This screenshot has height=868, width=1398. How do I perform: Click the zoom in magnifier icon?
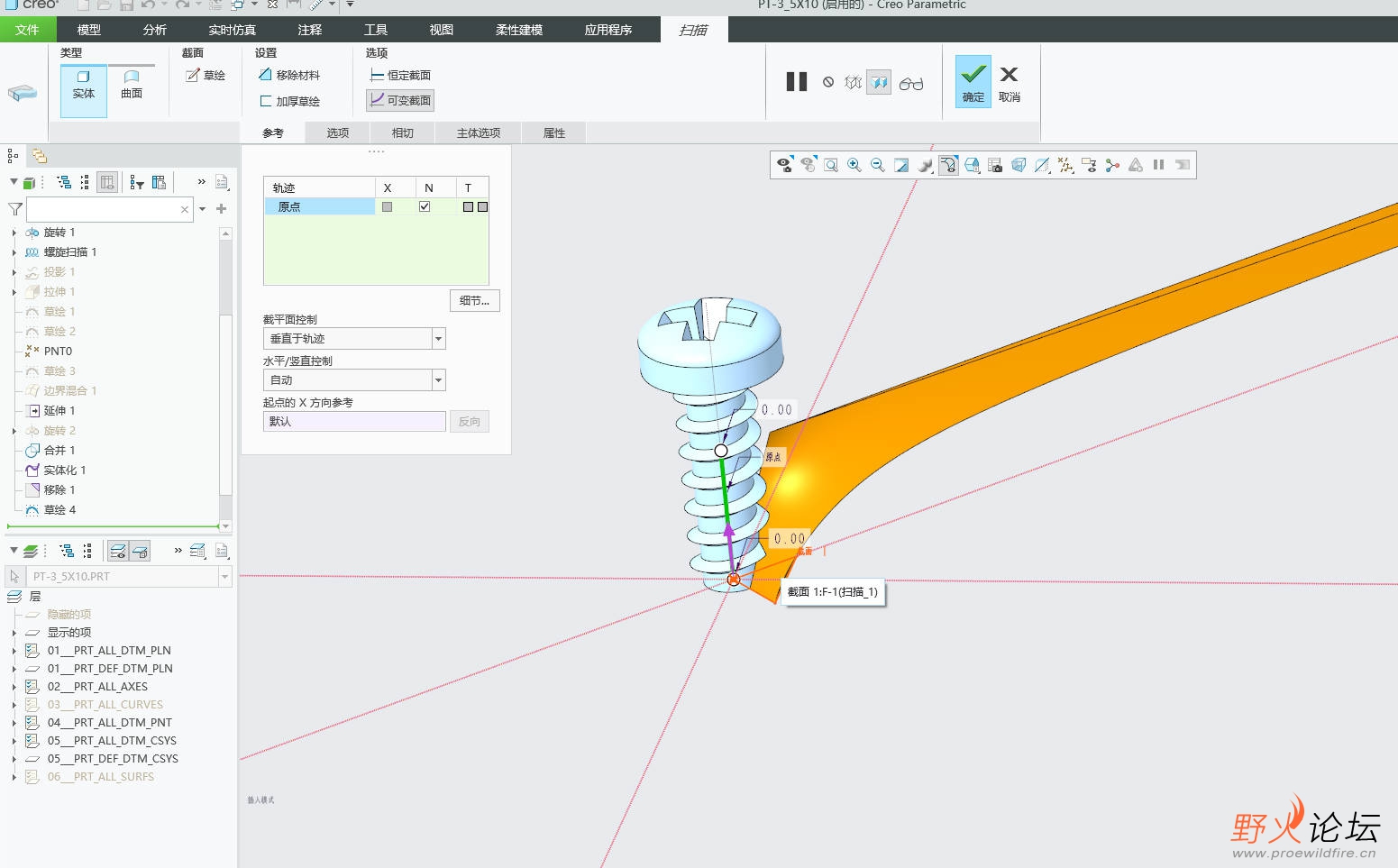coord(854,165)
